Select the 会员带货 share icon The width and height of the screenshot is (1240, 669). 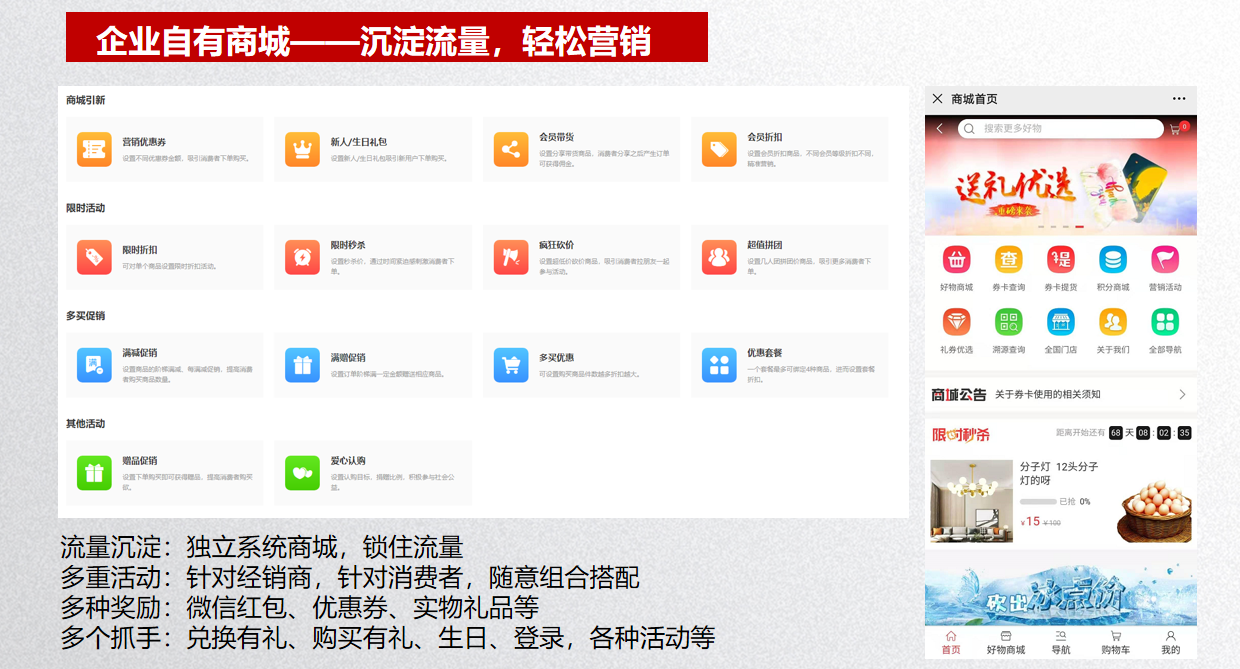(x=511, y=150)
